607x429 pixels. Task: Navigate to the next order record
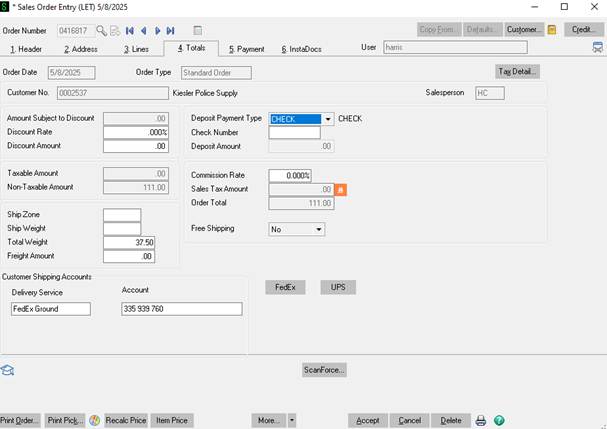[x=157, y=30]
